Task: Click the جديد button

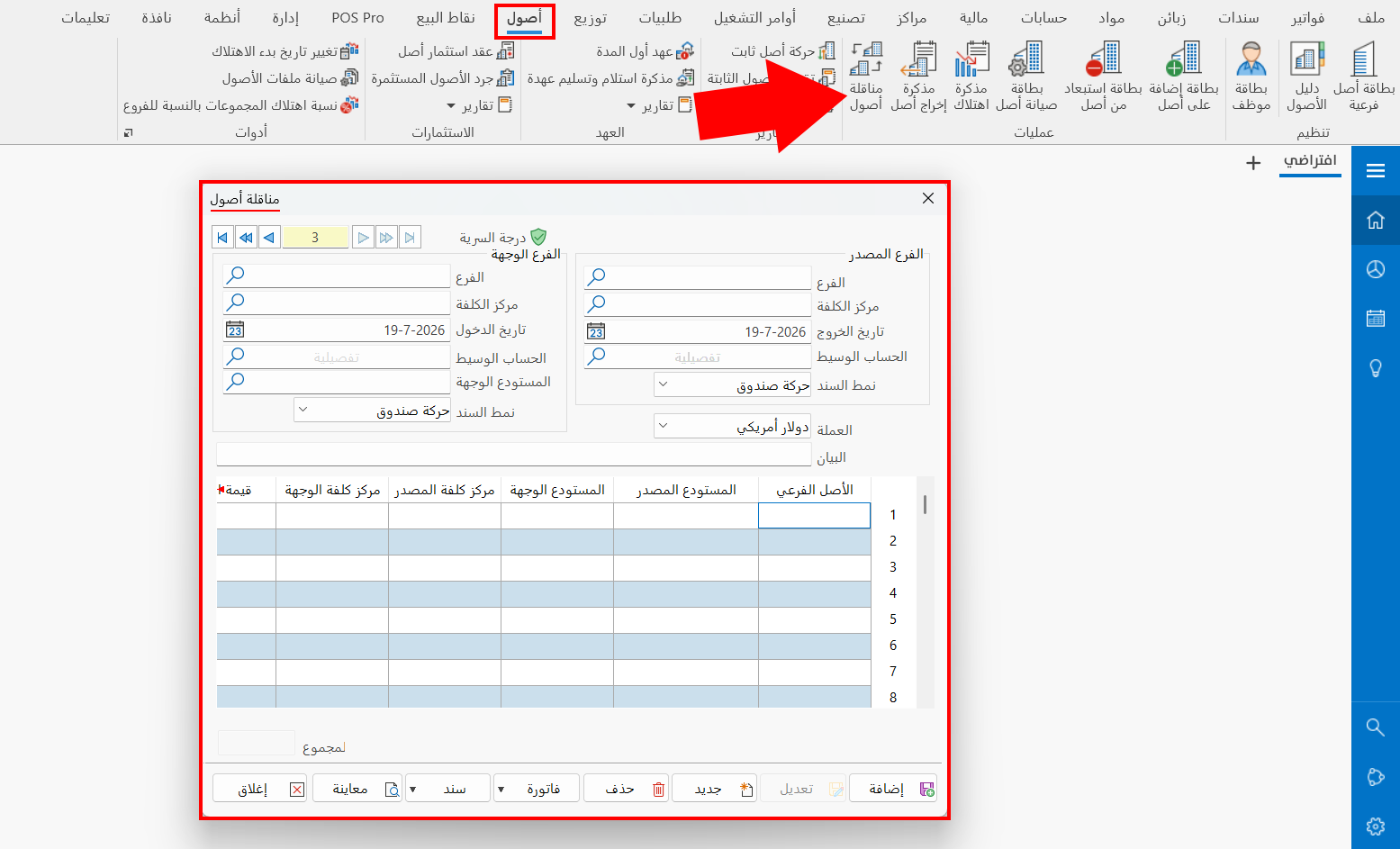Action: tap(715, 789)
